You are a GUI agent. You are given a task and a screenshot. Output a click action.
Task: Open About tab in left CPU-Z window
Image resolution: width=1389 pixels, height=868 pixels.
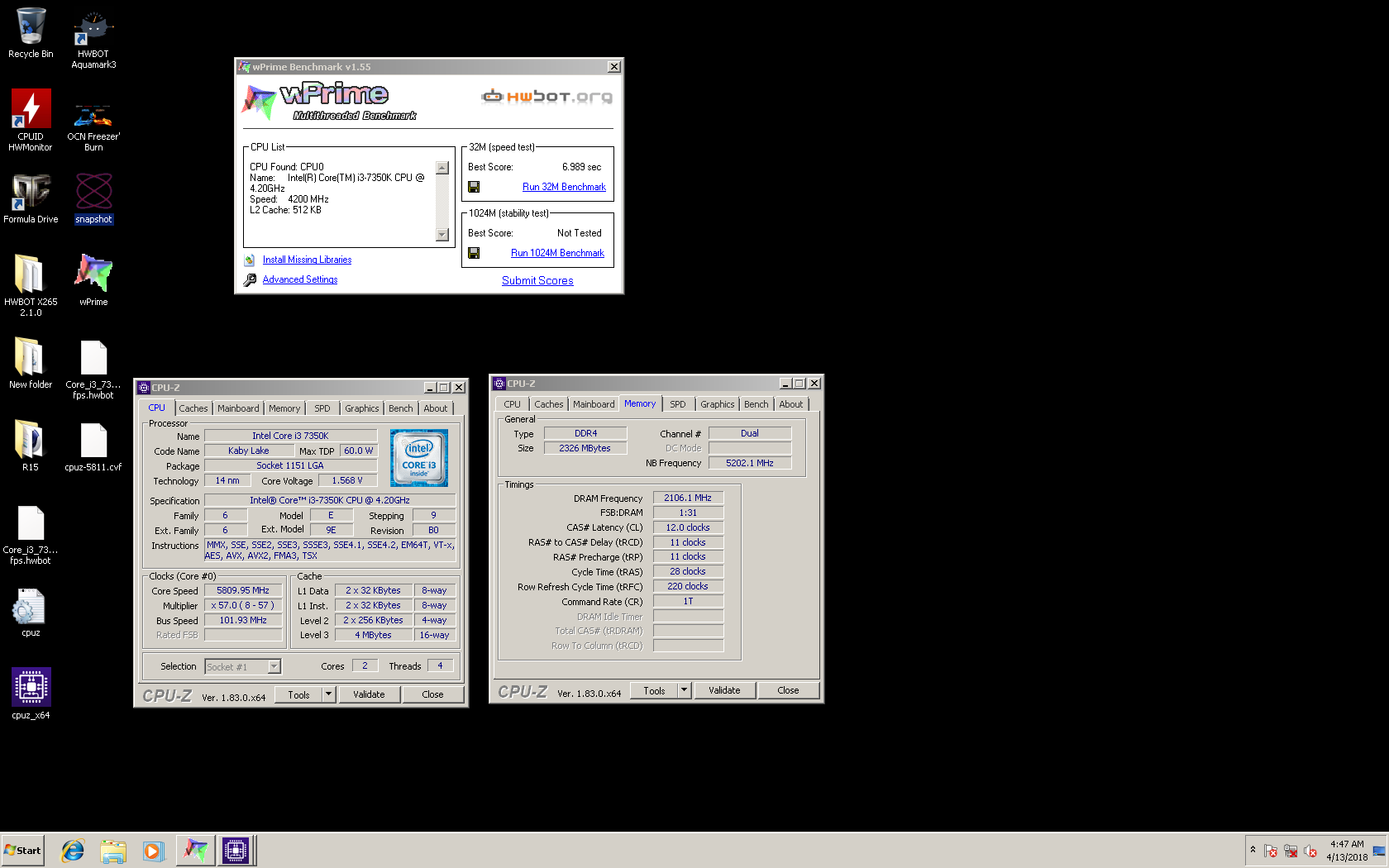(x=436, y=408)
